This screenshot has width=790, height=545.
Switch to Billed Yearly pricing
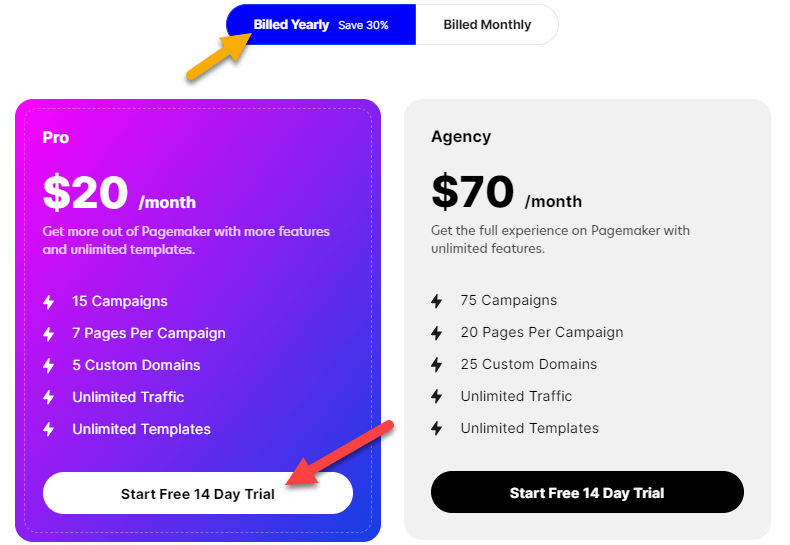click(x=321, y=25)
